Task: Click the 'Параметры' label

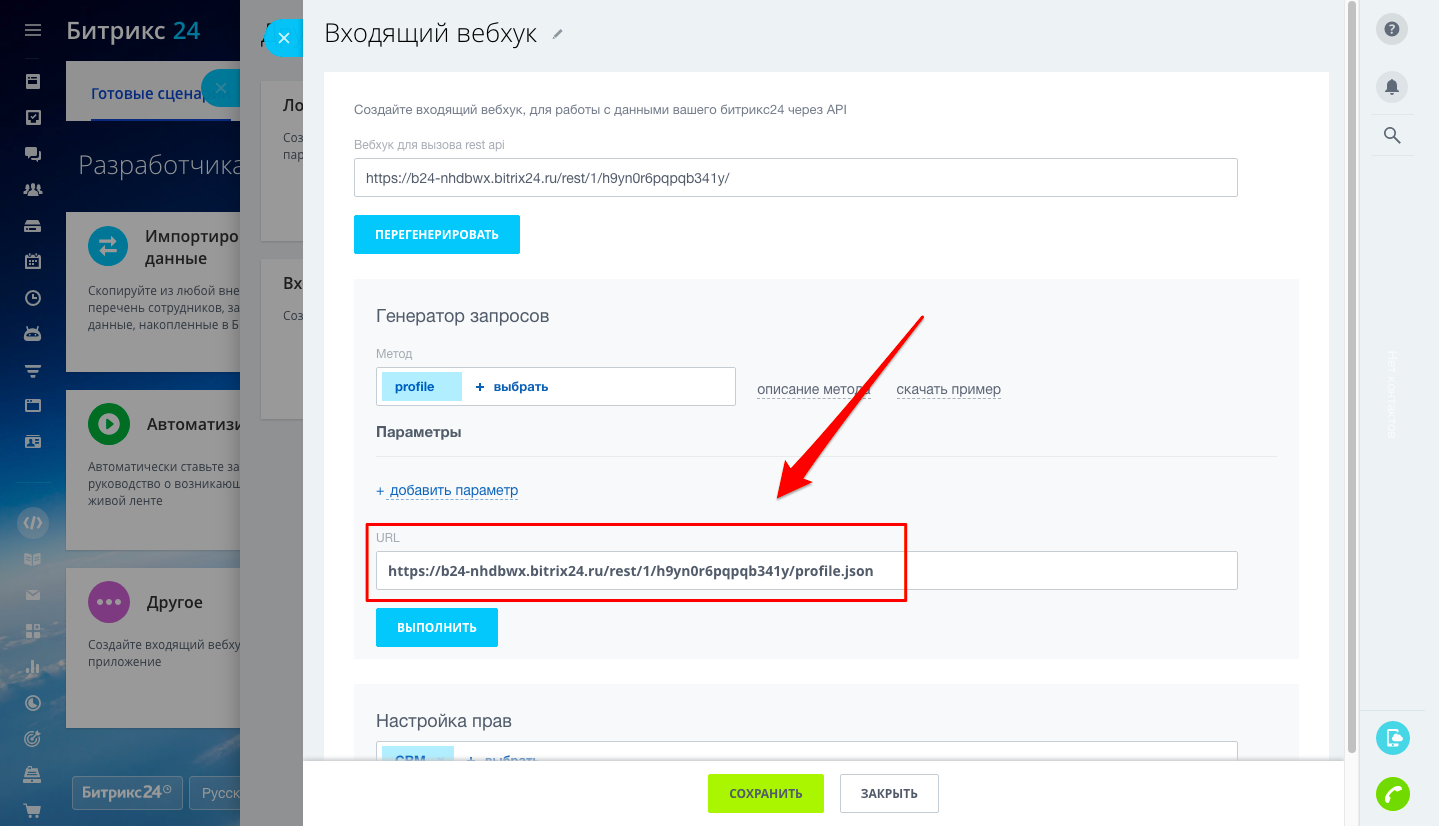Action: [x=418, y=432]
